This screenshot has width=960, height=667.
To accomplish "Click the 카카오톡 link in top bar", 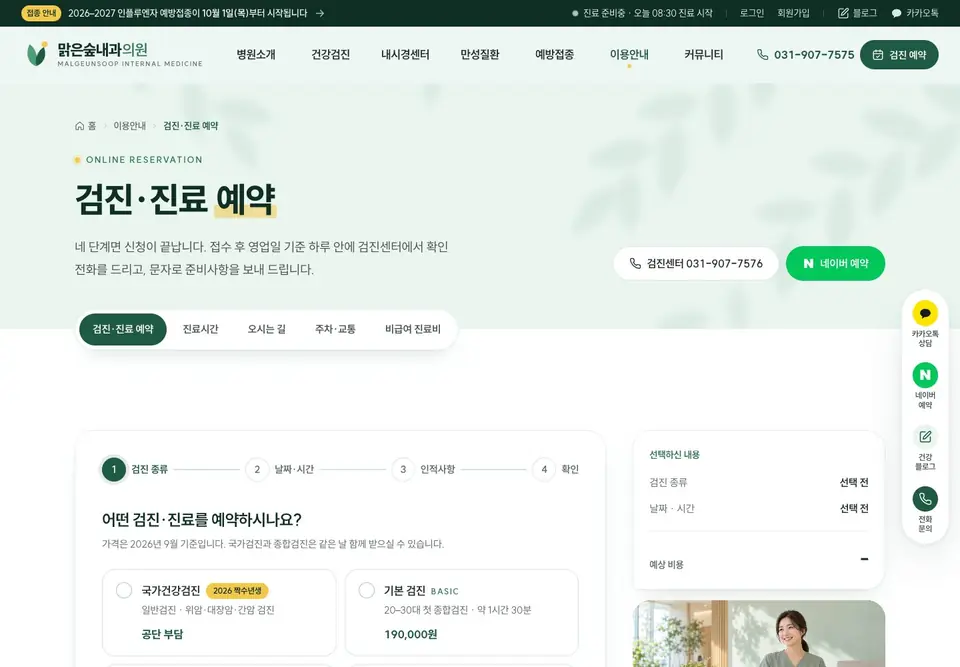I will [x=915, y=13].
